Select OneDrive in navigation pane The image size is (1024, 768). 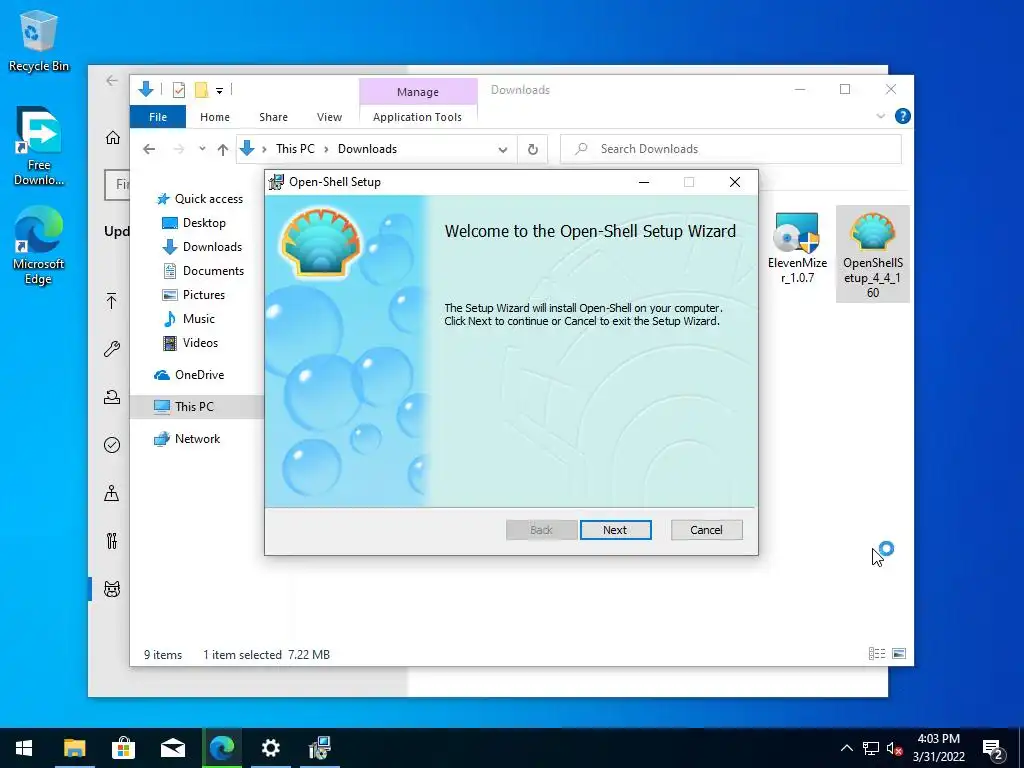click(x=189, y=375)
